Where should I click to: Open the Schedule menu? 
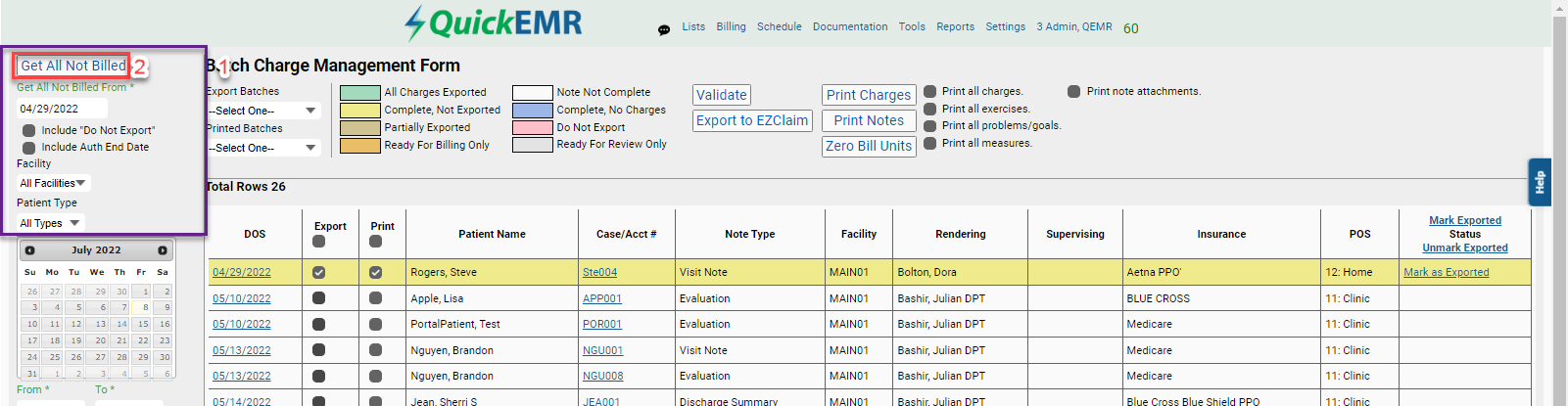[780, 26]
